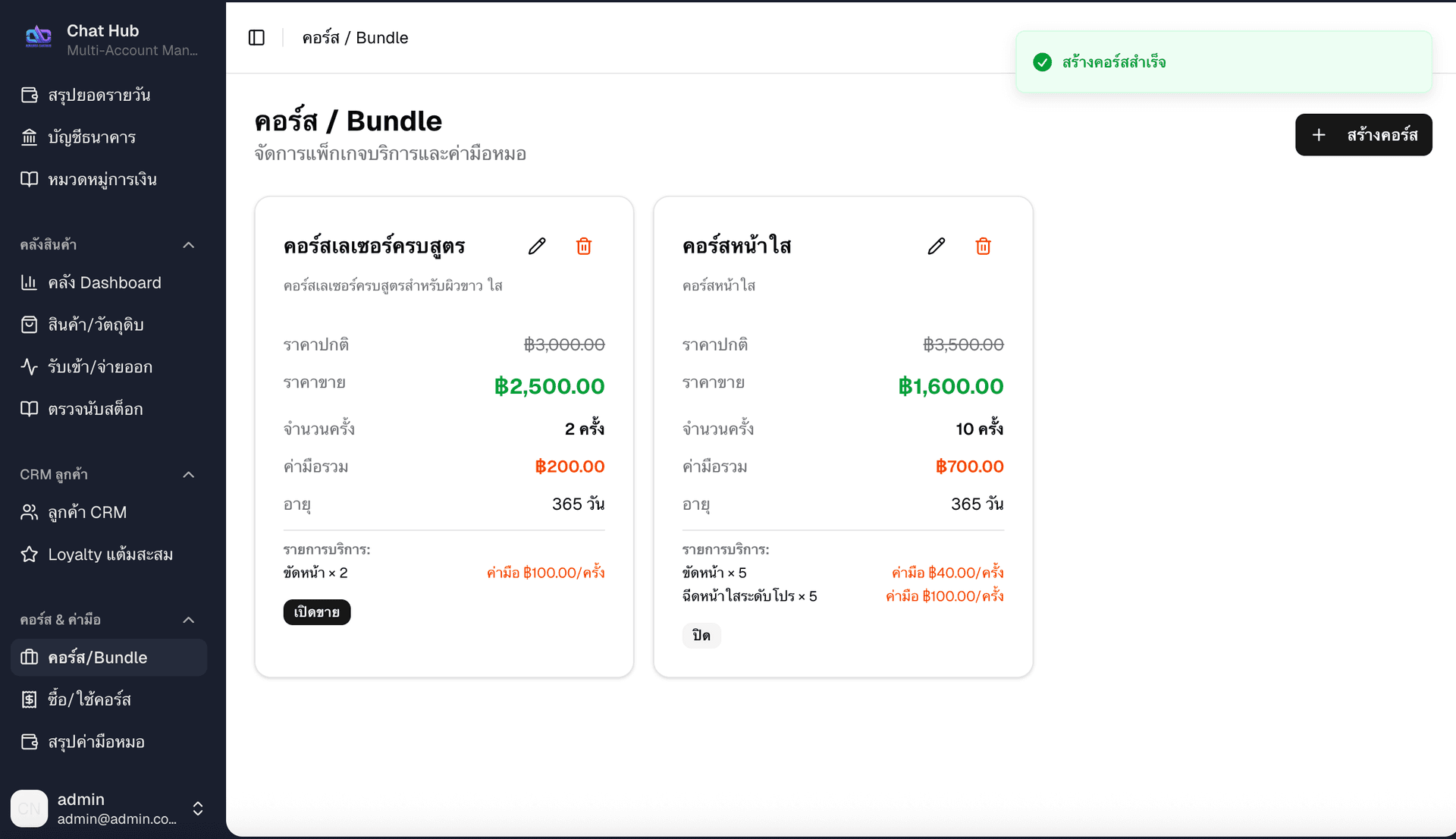
Task: Click the Chat Hub logo icon
Action: pyautogui.click(x=38, y=36)
